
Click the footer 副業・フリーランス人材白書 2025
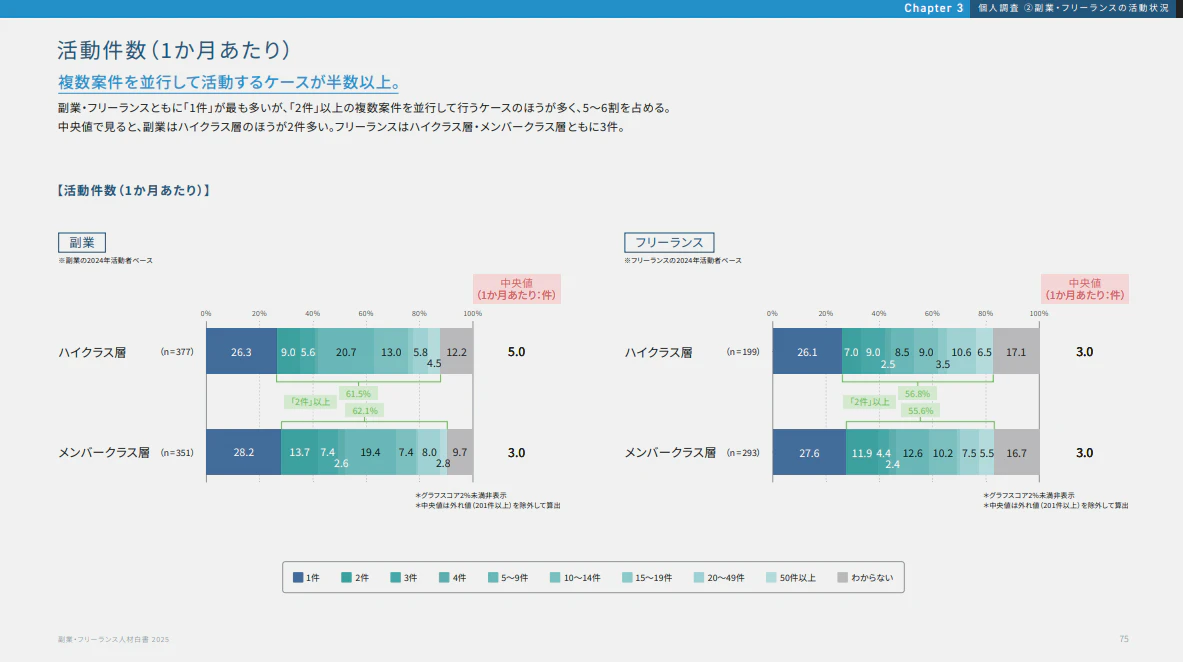tap(114, 639)
